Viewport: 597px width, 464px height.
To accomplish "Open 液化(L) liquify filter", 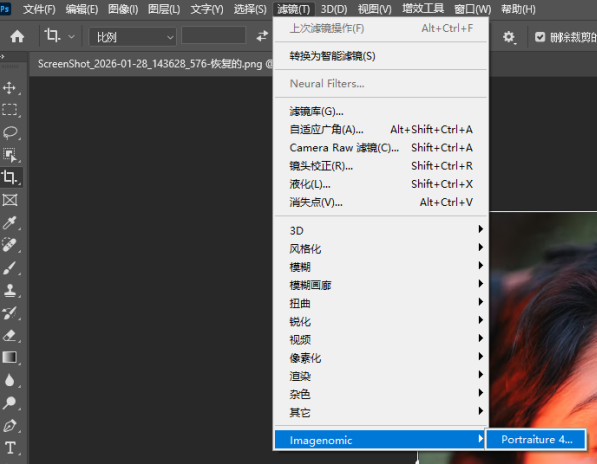I will 381,184.
